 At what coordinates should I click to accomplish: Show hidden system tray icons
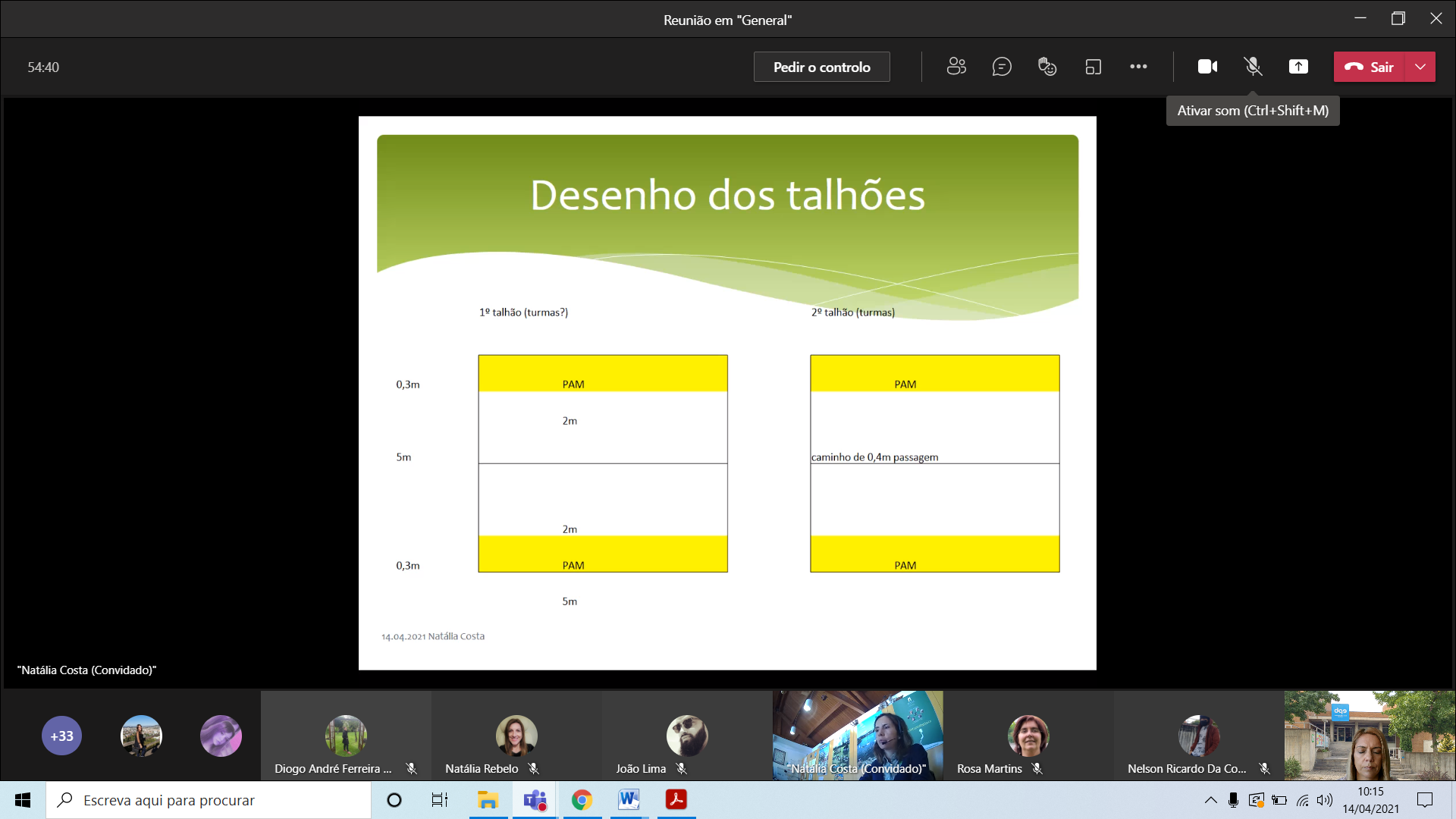point(1210,800)
